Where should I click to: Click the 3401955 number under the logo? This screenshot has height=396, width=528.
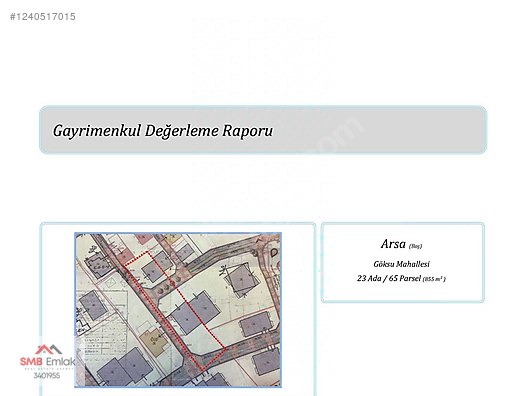click(46, 375)
